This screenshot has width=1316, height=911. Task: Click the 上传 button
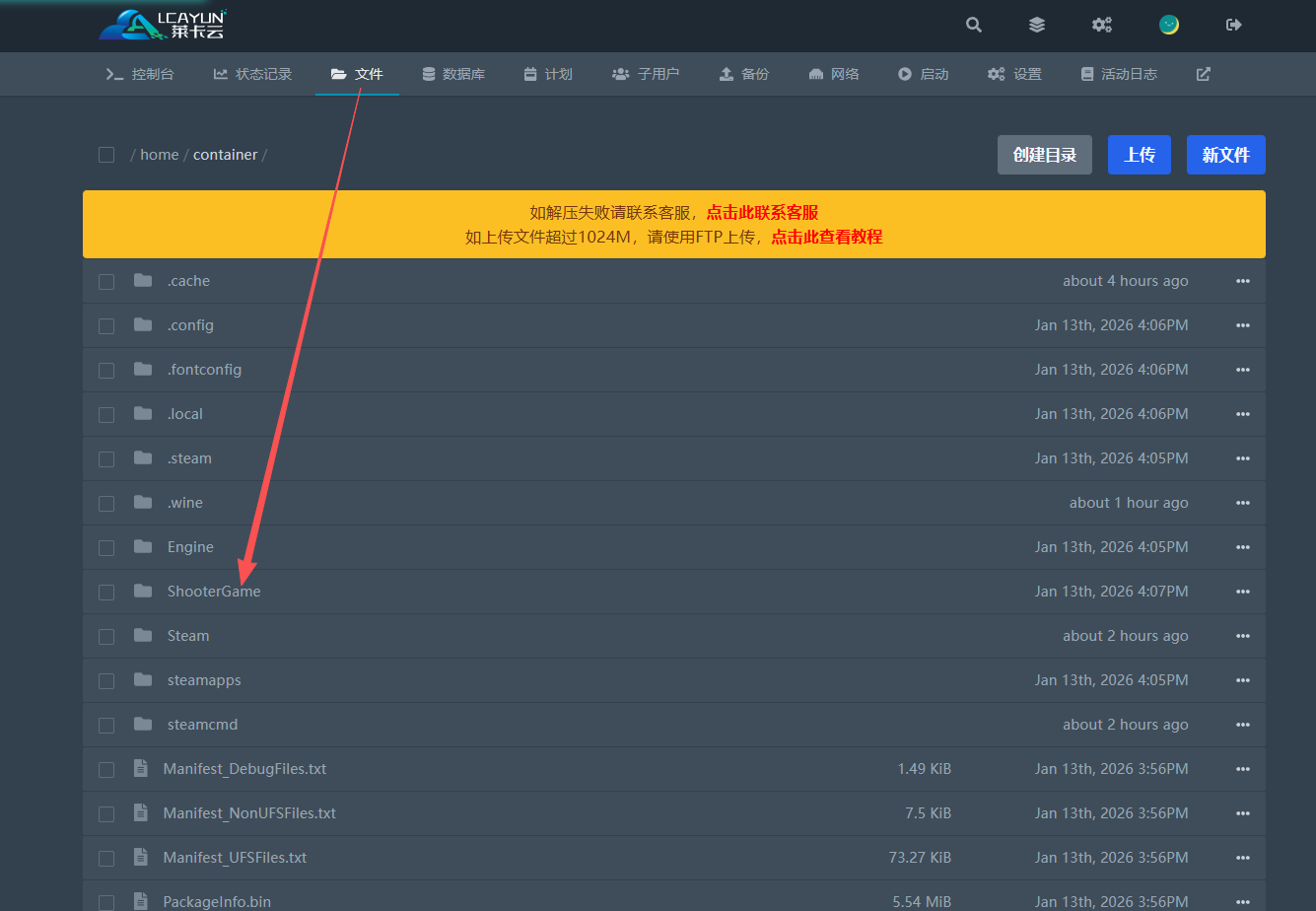(x=1139, y=155)
